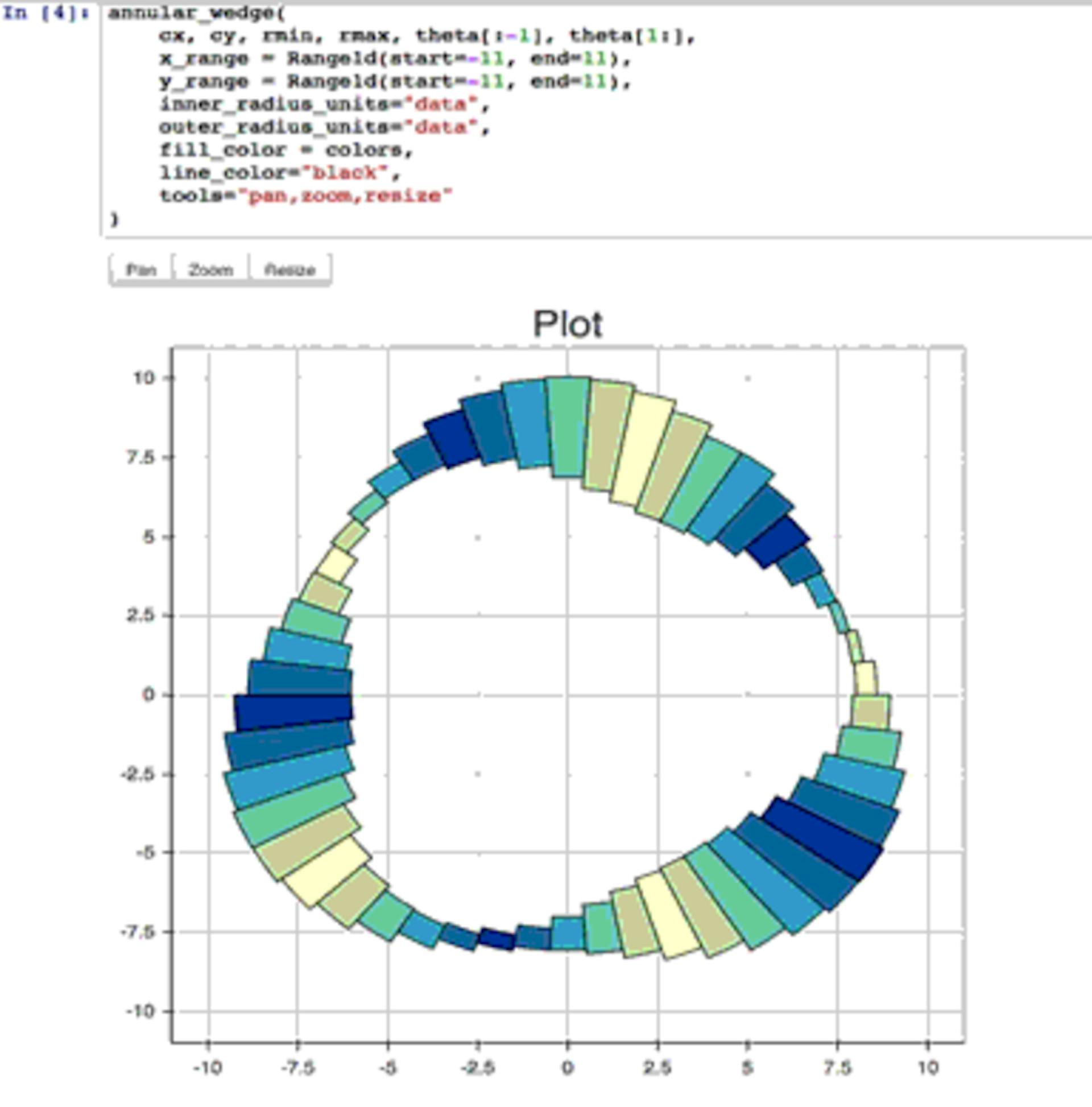Click the large navy wedge at lower right
The image size is (1092, 1107).
[822, 837]
